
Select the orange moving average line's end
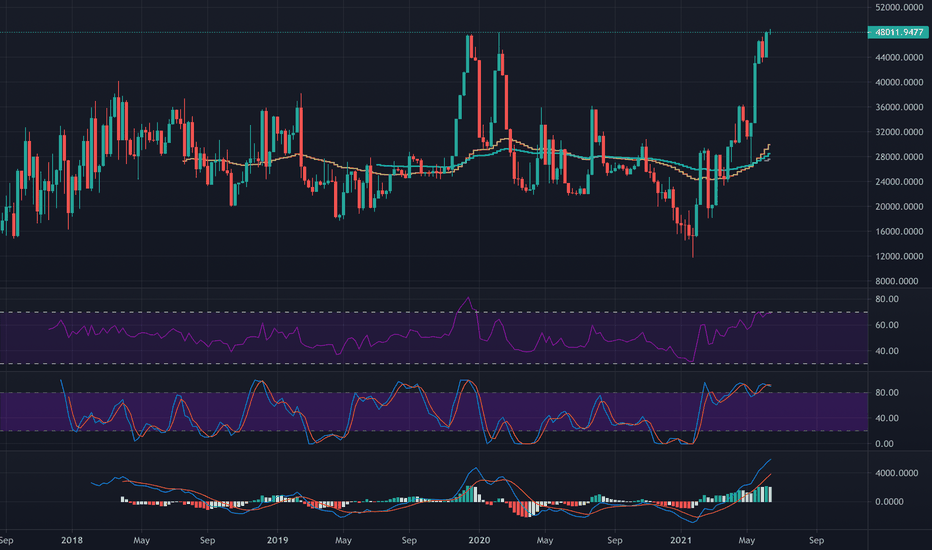point(769,145)
